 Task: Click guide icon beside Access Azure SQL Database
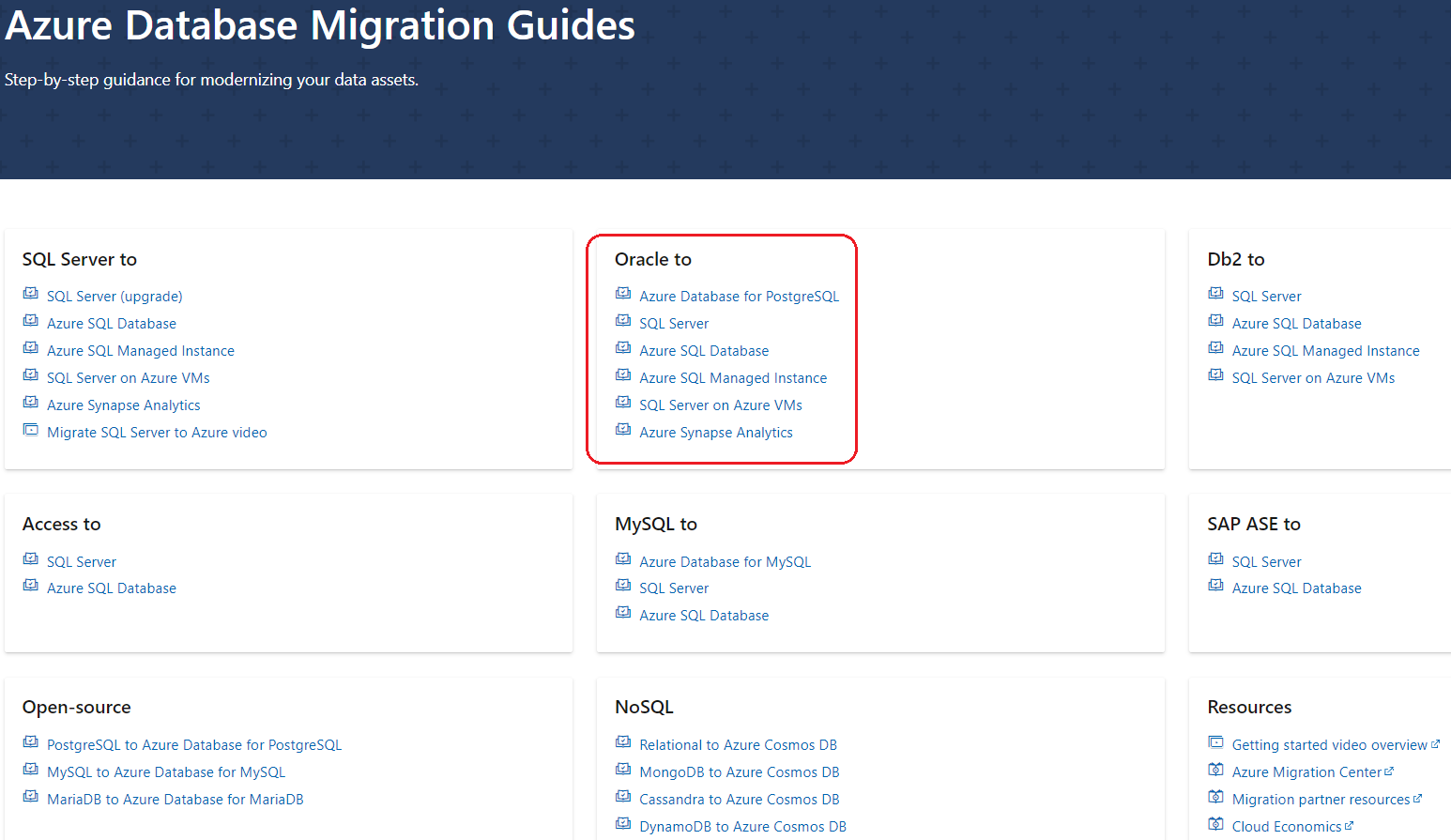pyautogui.click(x=31, y=586)
